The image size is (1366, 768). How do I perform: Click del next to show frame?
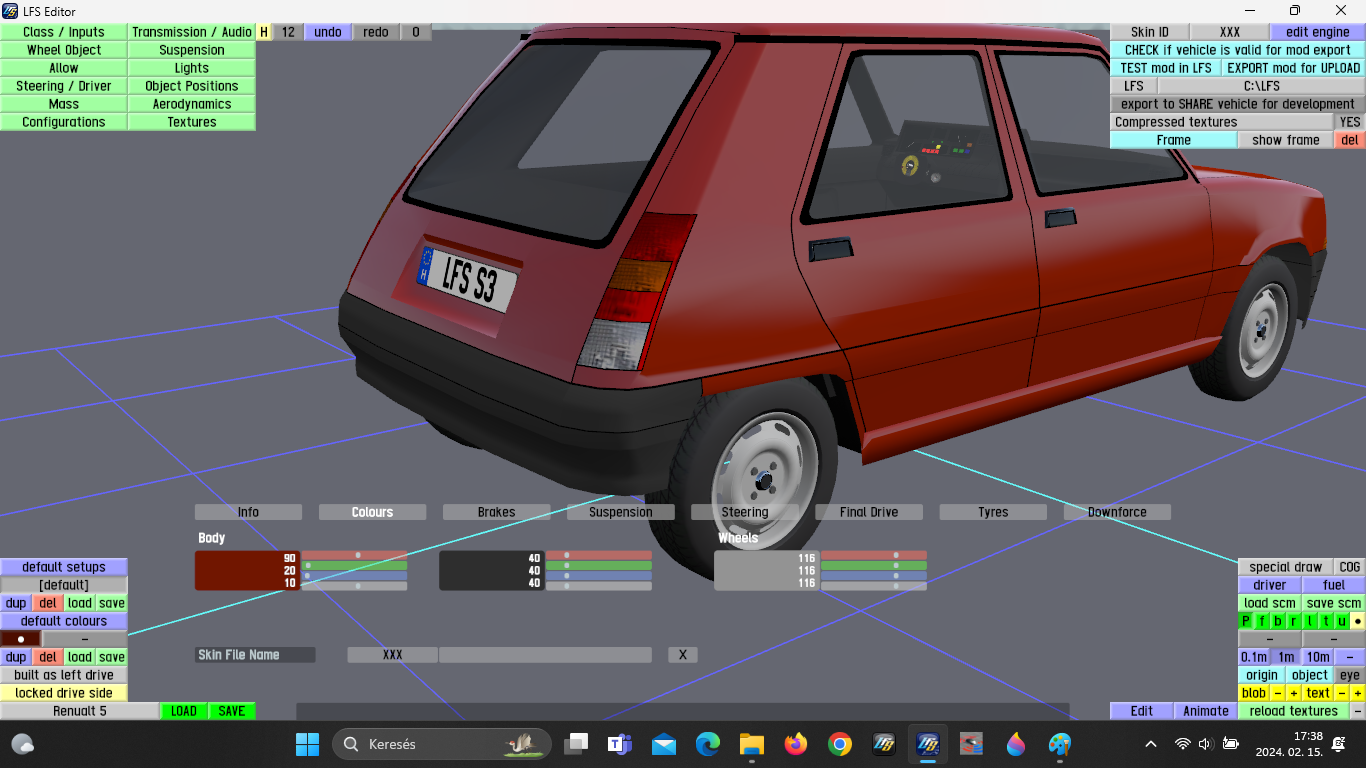click(1350, 140)
